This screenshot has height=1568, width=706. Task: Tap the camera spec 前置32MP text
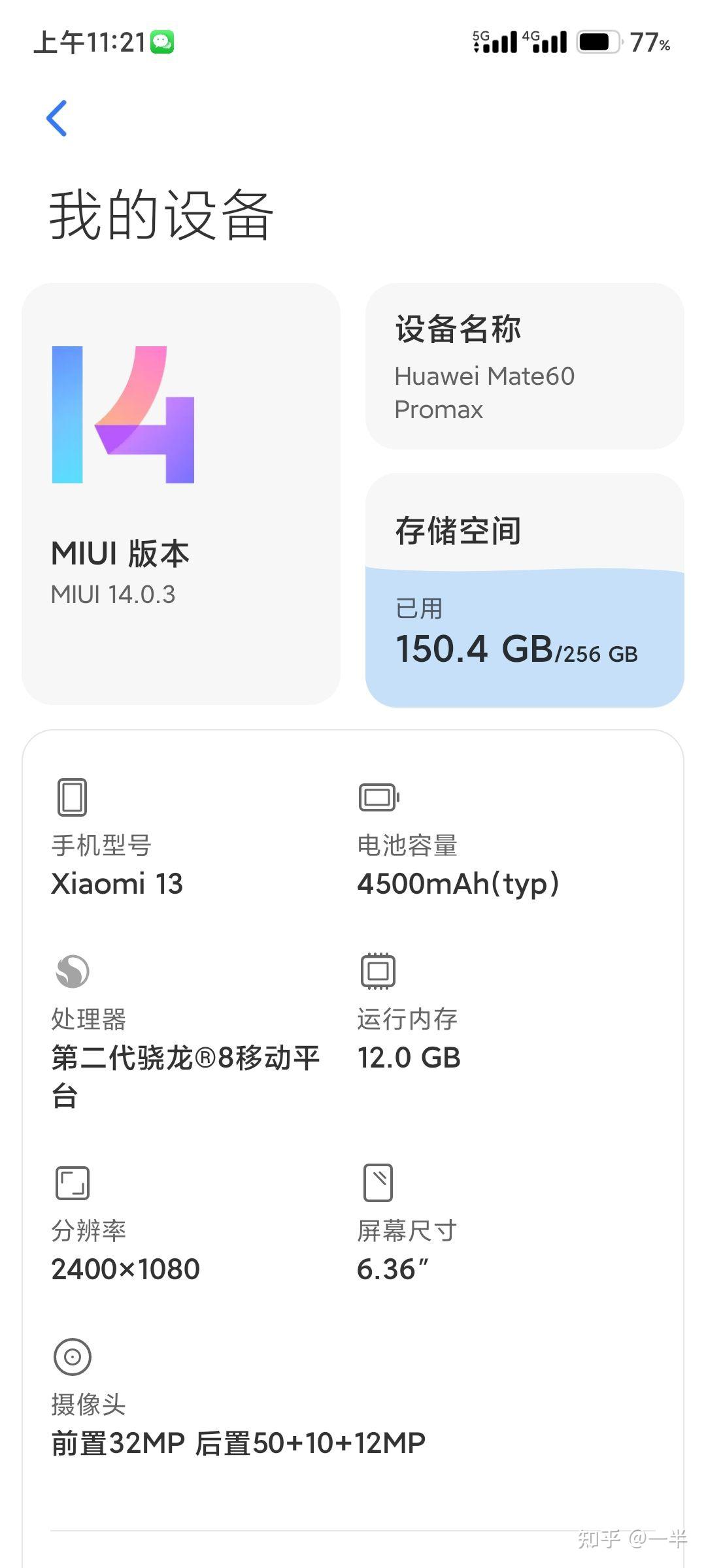pyautogui.click(x=119, y=1443)
